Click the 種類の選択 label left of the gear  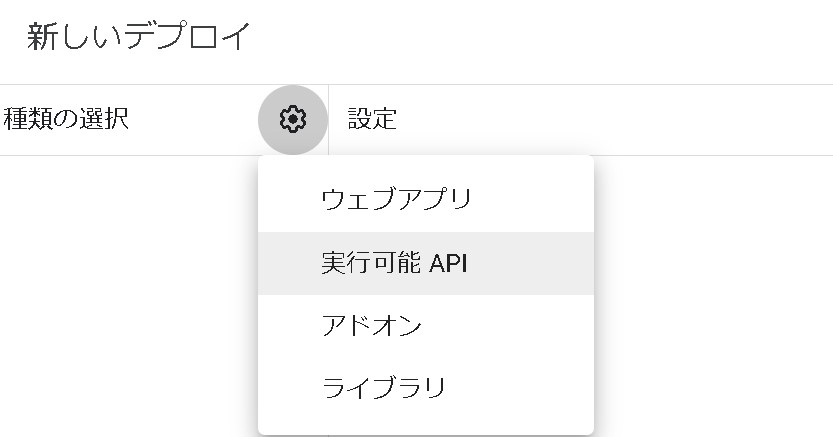tap(66, 120)
